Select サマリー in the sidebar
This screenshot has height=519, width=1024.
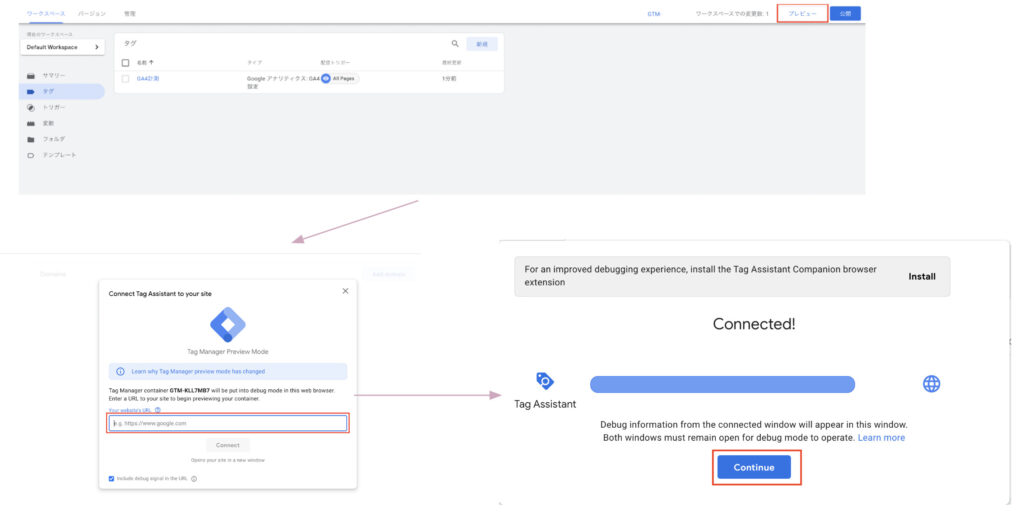pos(54,76)
